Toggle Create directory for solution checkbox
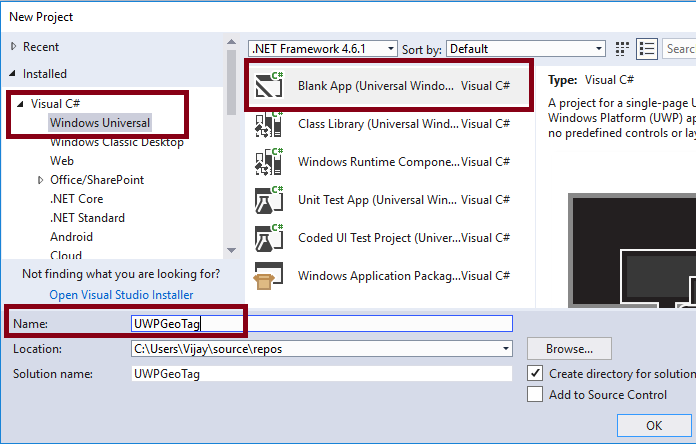 coord(535,373)
